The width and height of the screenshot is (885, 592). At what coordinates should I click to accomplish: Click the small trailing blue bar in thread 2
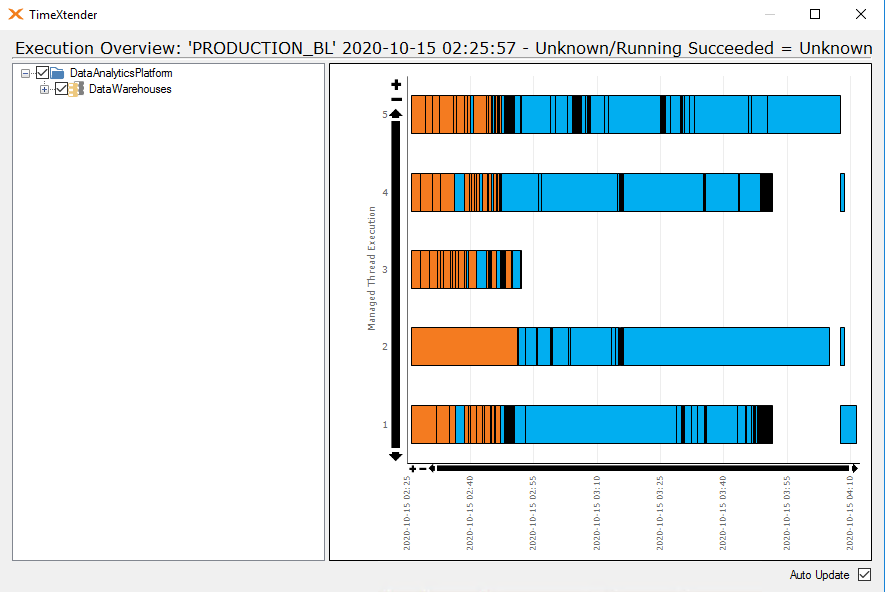(843, 347)
